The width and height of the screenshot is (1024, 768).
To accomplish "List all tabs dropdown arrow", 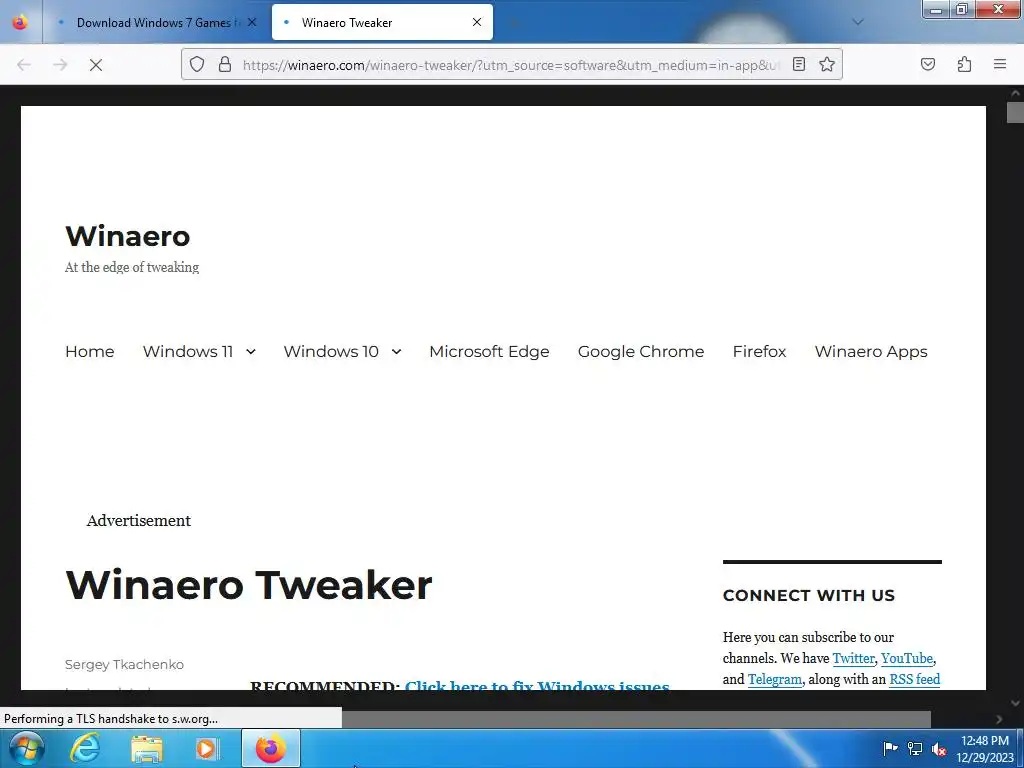I will (858, 22).
